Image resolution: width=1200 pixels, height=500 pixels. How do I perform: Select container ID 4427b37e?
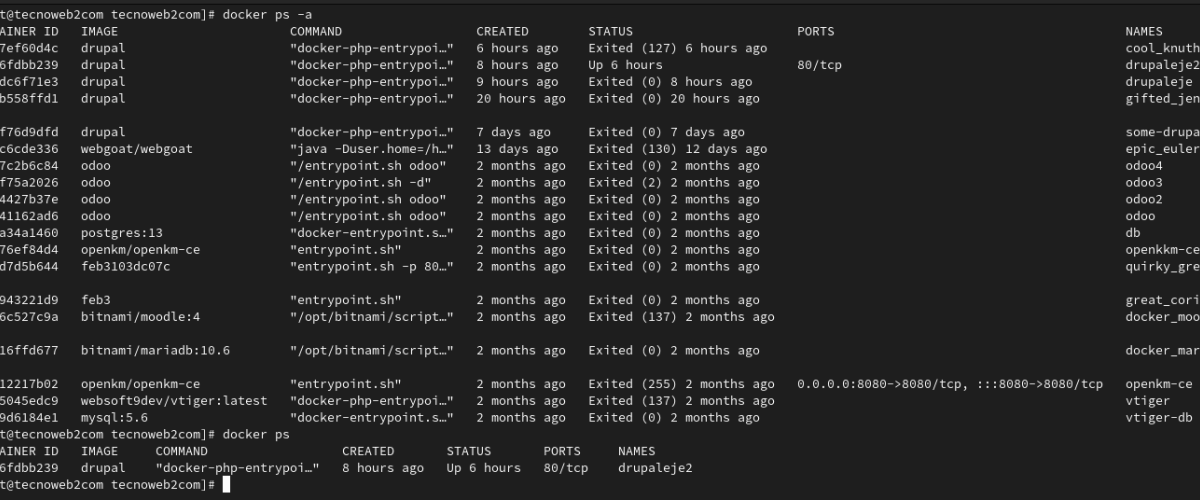pyautogui.click(x=30, y=199)
